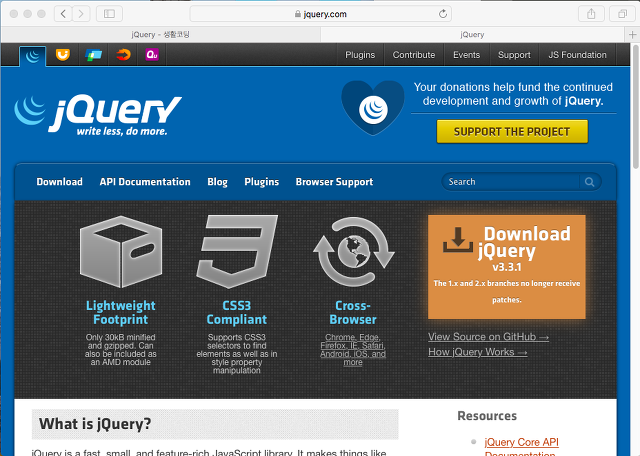Screen dimensions: 640x456
Task: Click the jquery.com address bar
Action: pos(321,14)
